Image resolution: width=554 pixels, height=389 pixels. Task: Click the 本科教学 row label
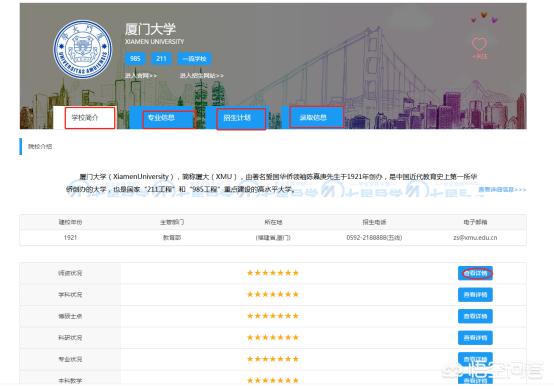tap(70, 381)
